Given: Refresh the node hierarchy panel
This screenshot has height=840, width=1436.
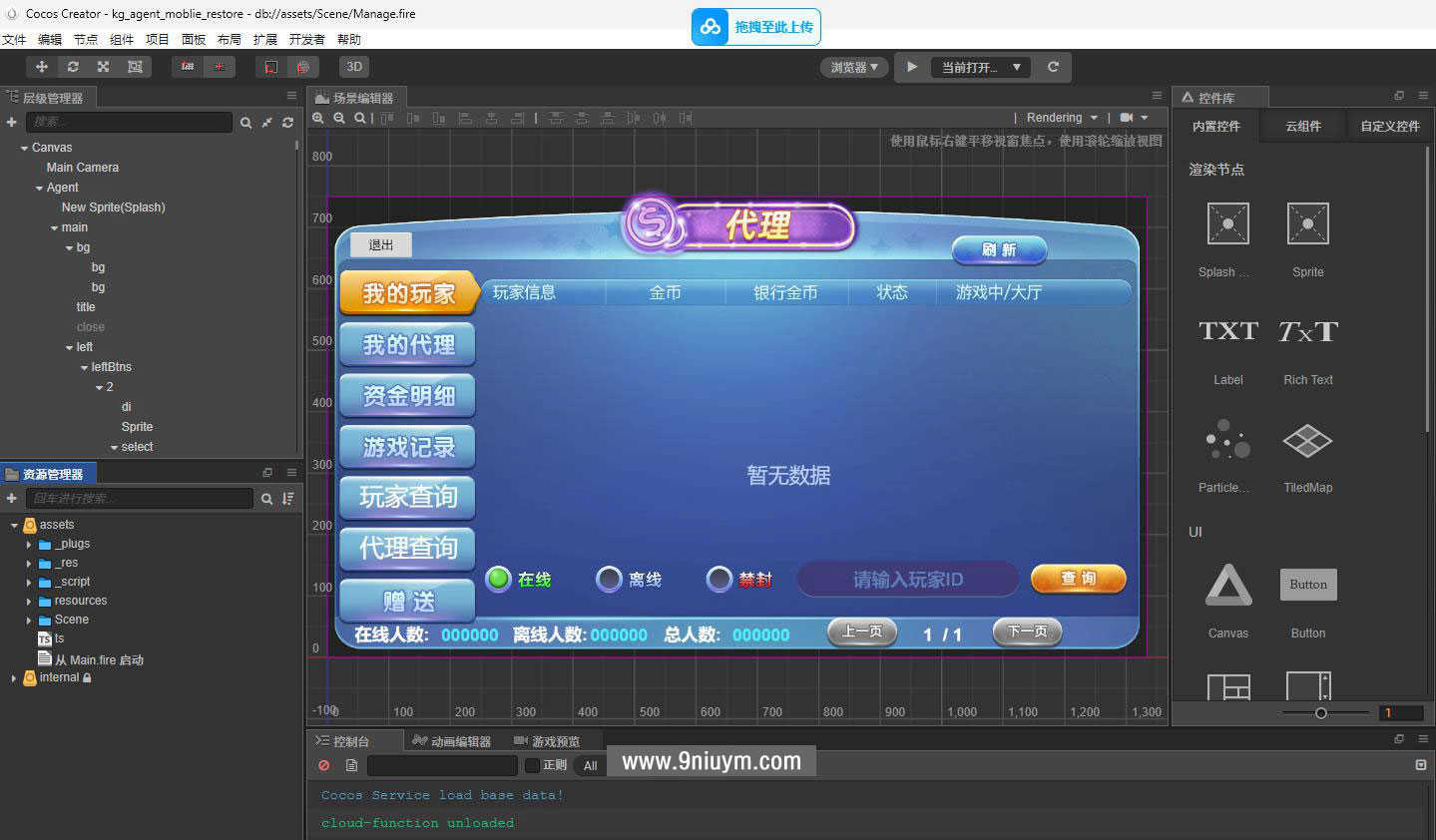Looking at the screenshot, I should [287, 122].
